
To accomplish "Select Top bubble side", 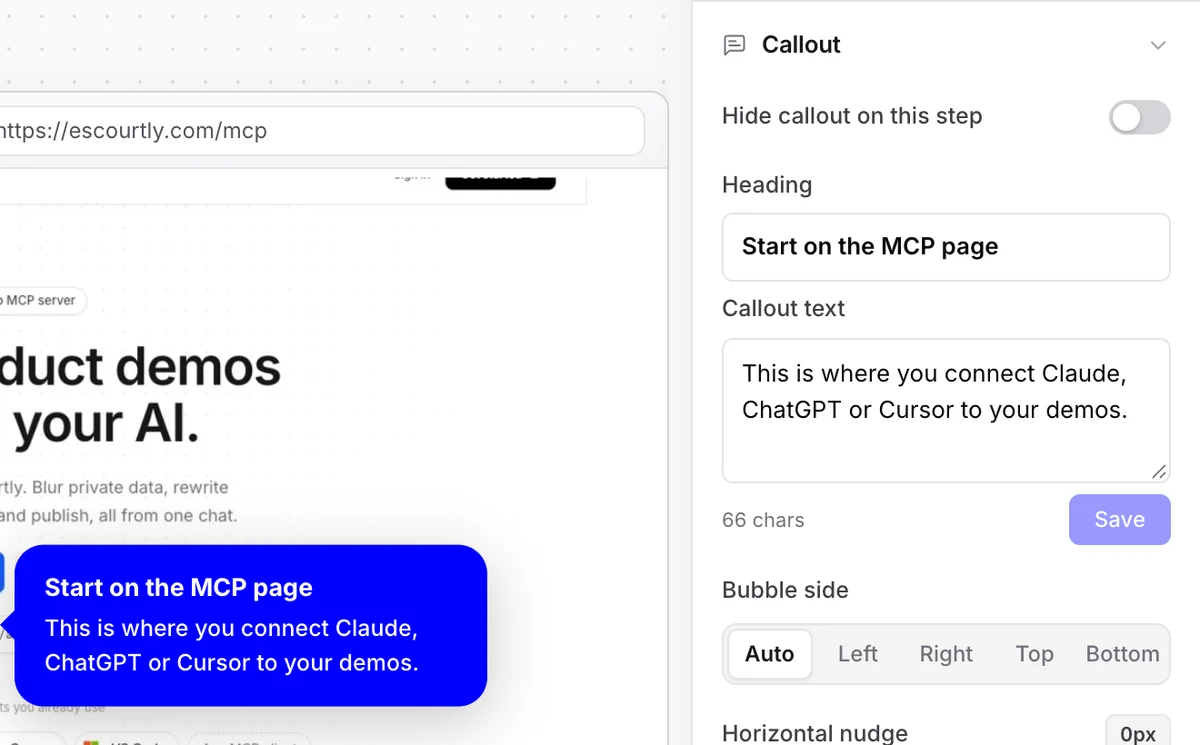I will (1034, 654).
